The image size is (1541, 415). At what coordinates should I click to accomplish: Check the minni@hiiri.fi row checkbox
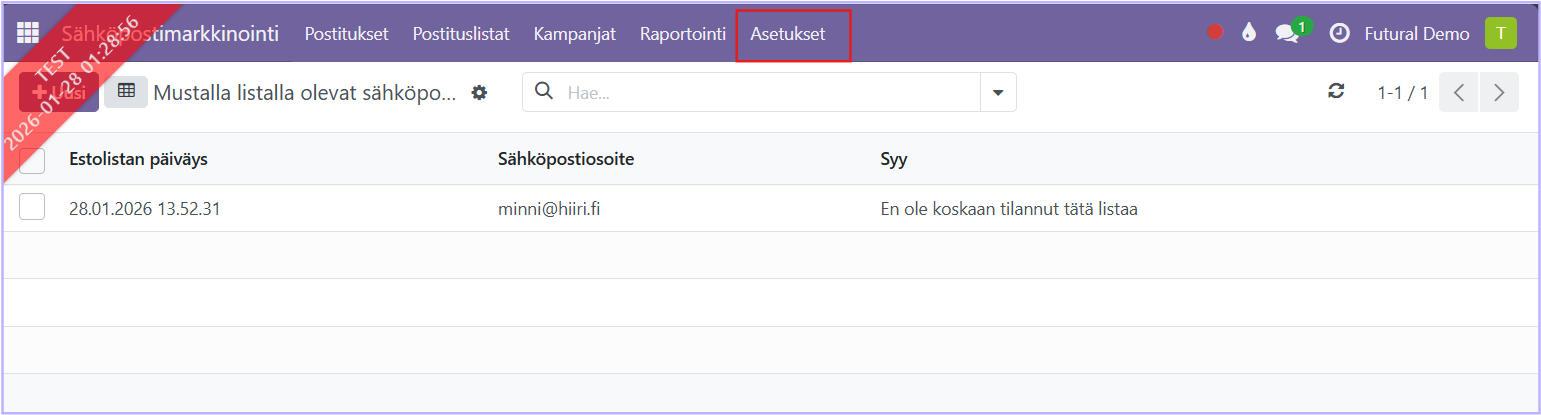click(x=32, y=208)
